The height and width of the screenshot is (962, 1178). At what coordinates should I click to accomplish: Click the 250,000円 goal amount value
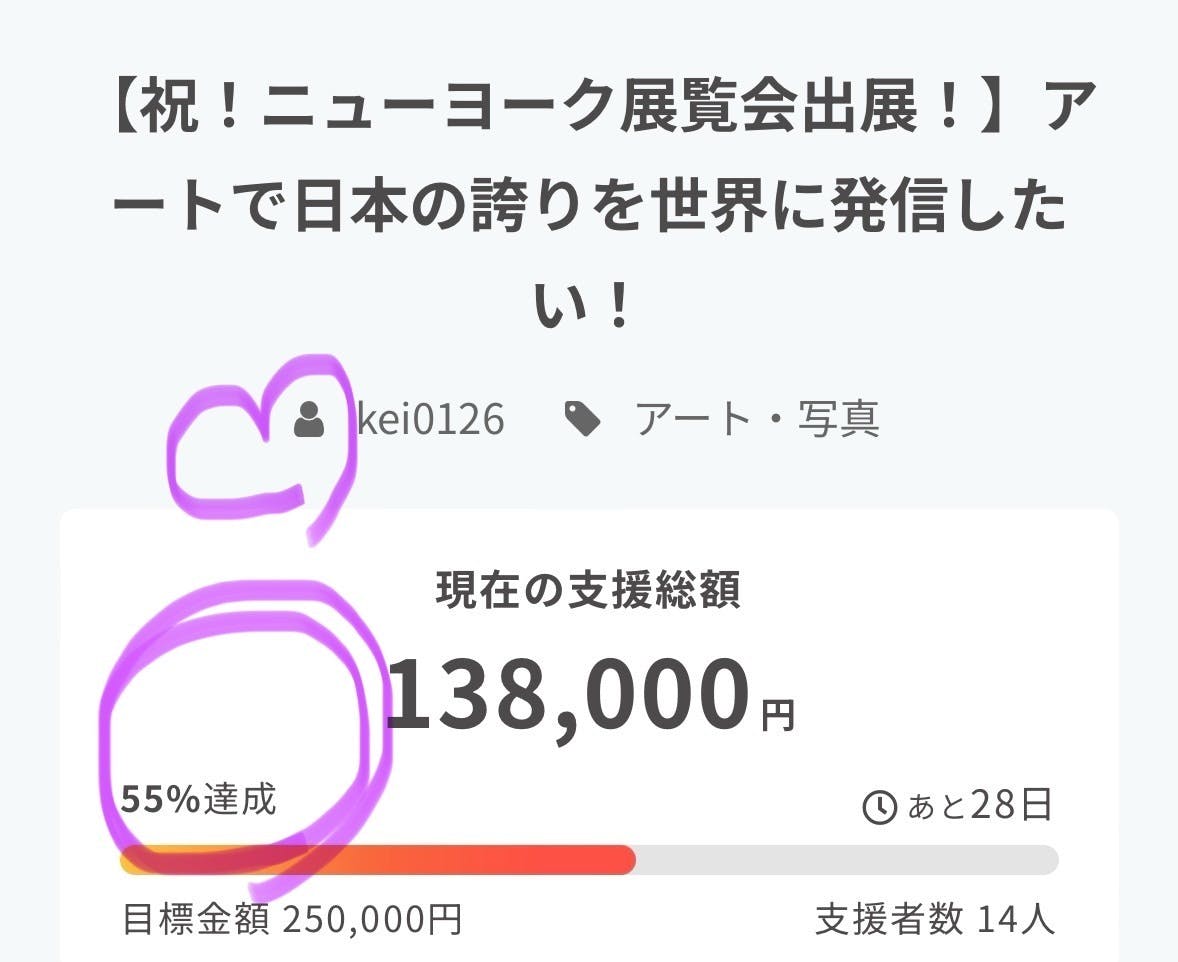point(372,918)
